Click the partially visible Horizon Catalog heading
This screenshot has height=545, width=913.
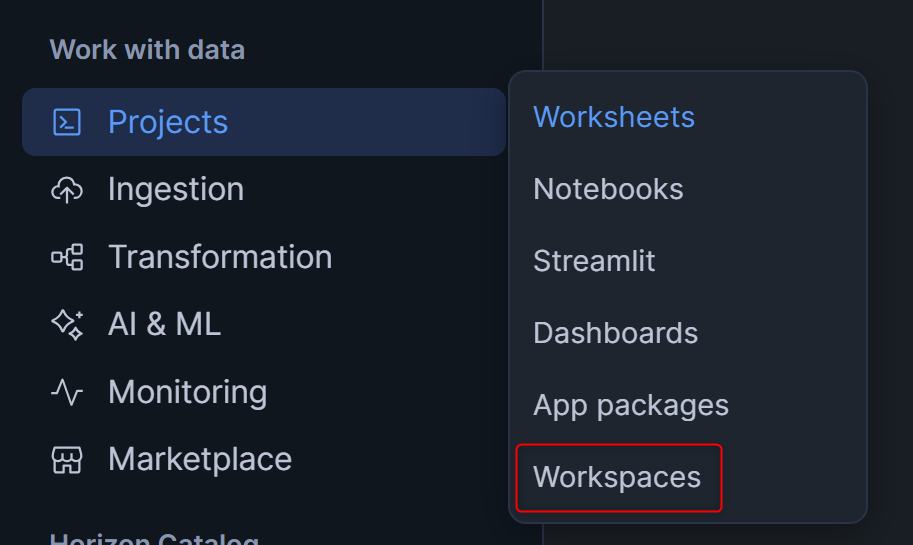click(x=154, y=539)
